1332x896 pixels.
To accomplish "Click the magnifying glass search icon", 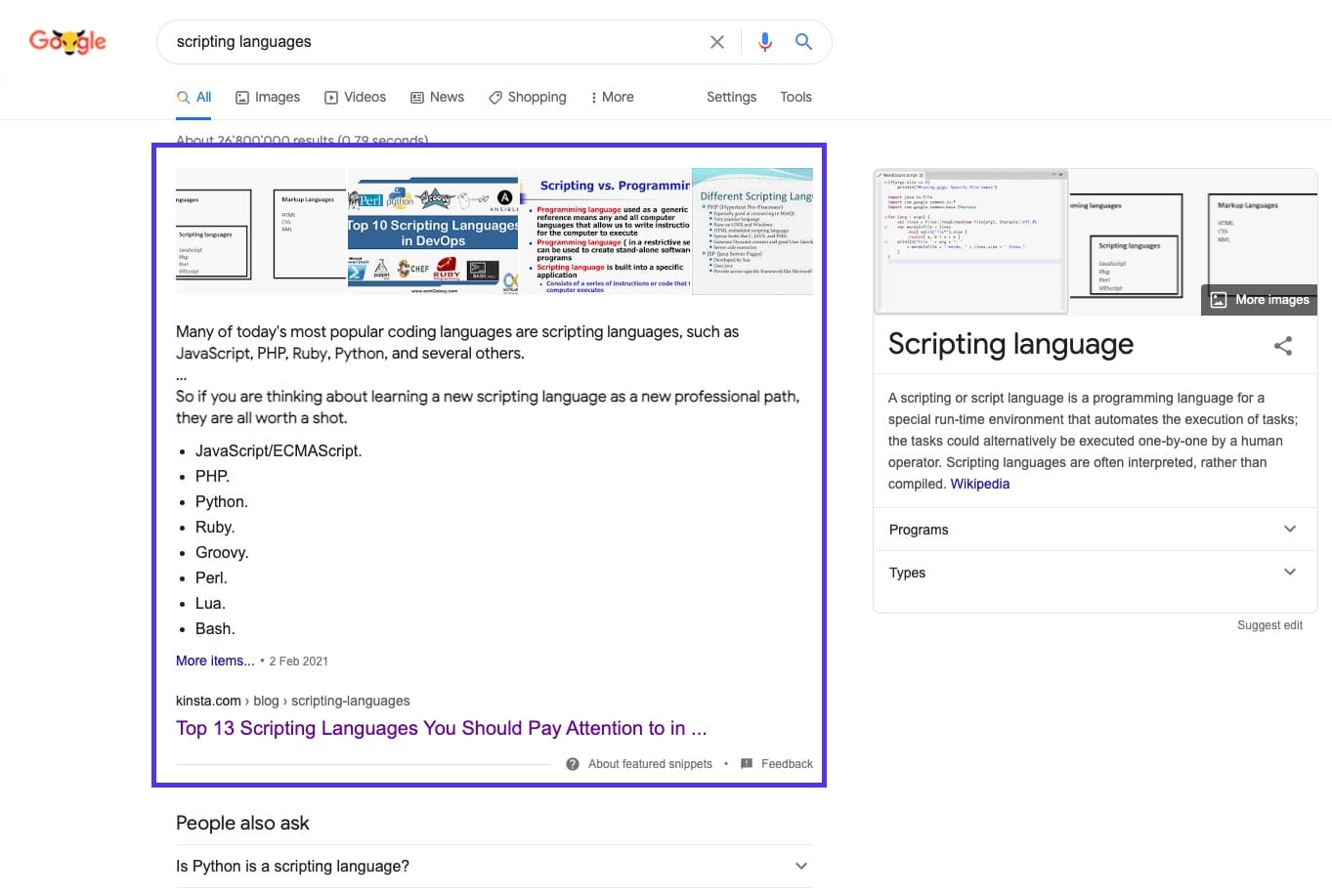I will click(x=803, y=41).
